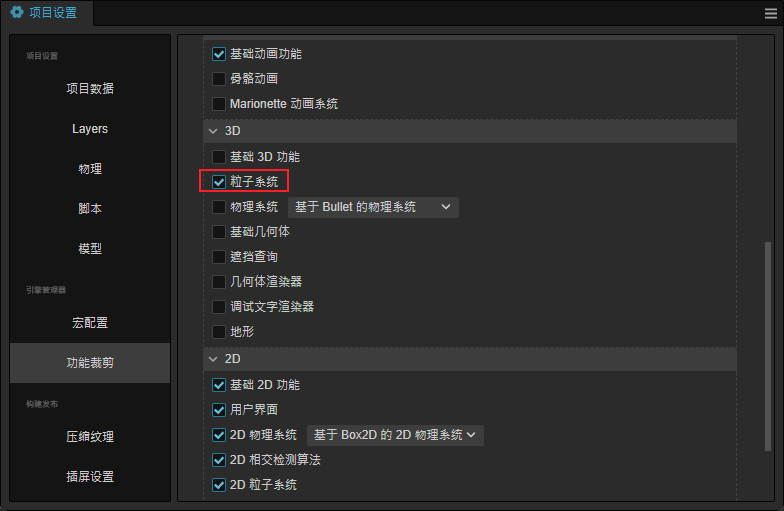Image resolution: width=784 pixels, height=511 pixels.
Task: Uncheck the 粒子系统 checkbox
Action: pos(218,182)
